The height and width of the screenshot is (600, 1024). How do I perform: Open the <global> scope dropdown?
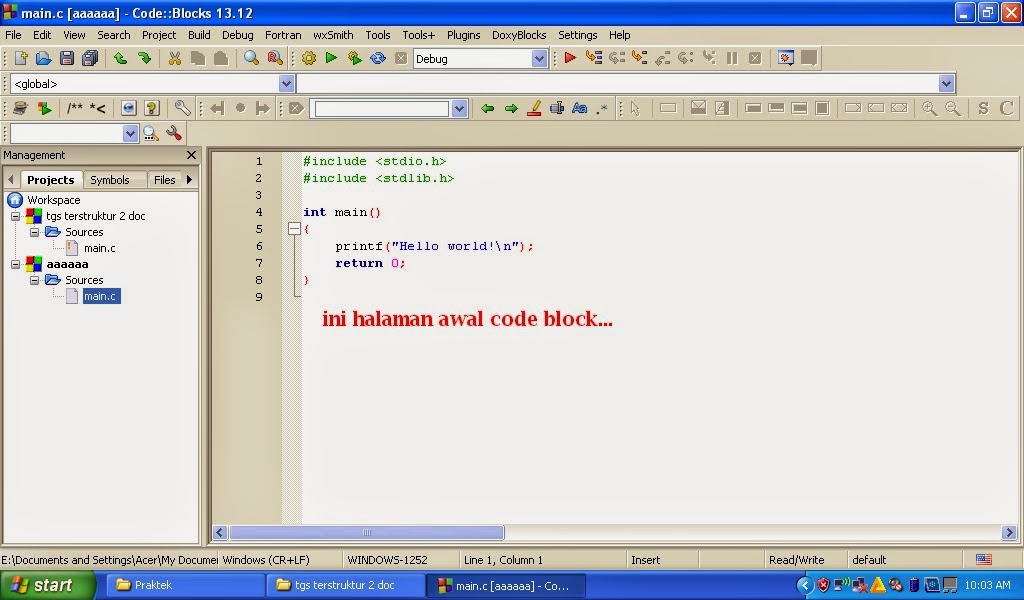point(286,84)
